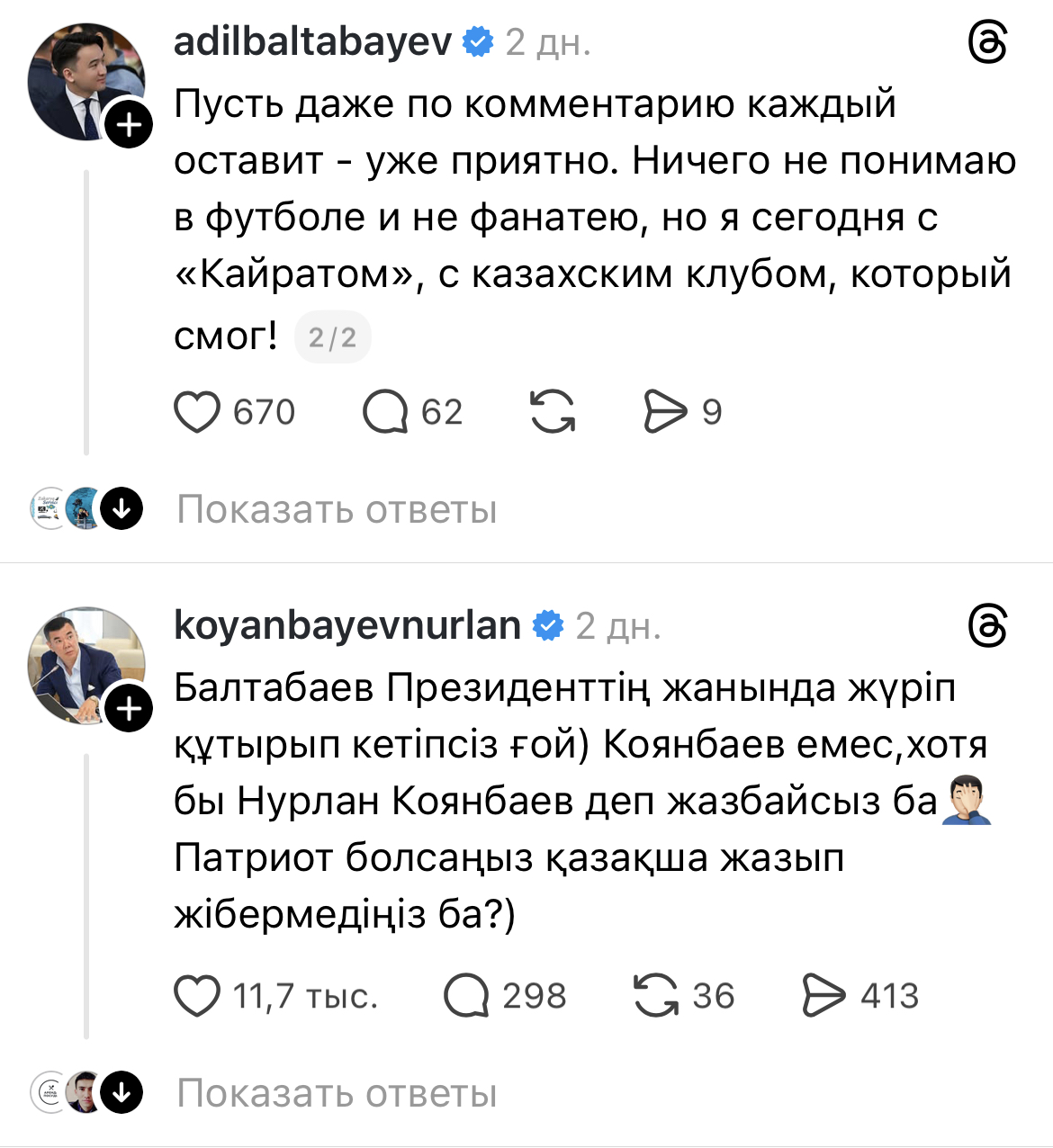Share adilbaltabayev's post via send icon
Image resolution: width=1053 pixels, height=1148 pixels.
tap(665, 412)
